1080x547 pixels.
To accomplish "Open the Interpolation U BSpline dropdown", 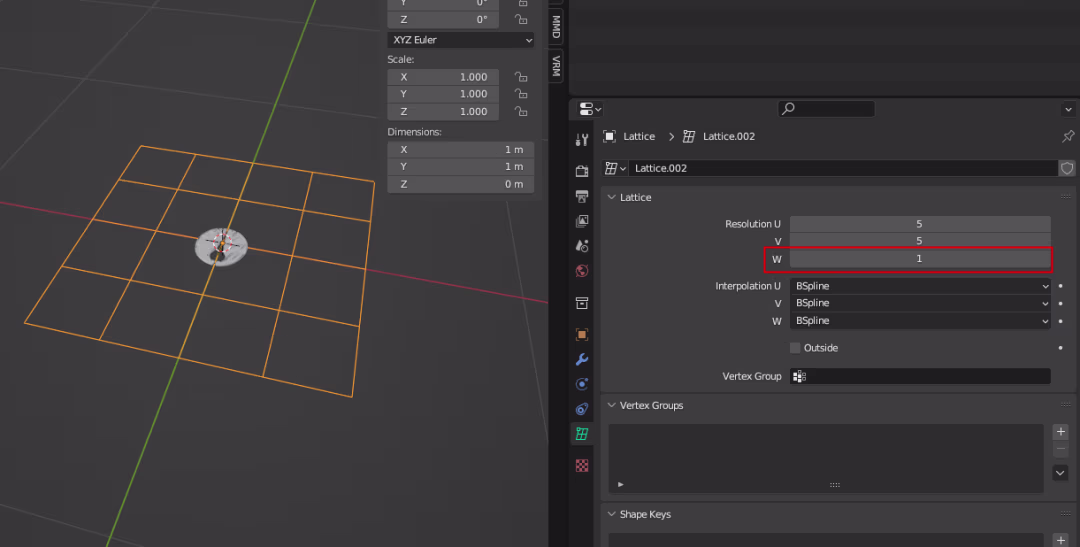I will pyautogui.click(x=920, y=286).
